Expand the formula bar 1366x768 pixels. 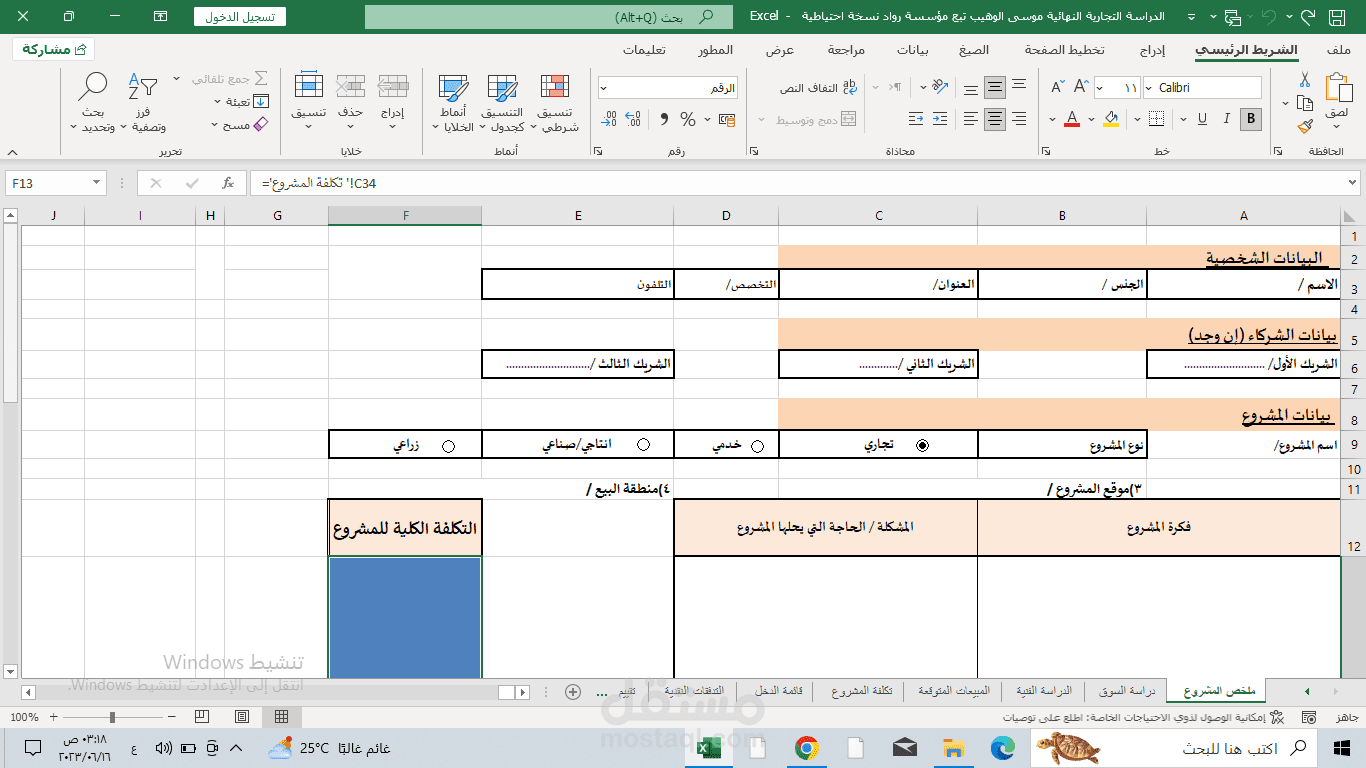[x=1353, y=183]
